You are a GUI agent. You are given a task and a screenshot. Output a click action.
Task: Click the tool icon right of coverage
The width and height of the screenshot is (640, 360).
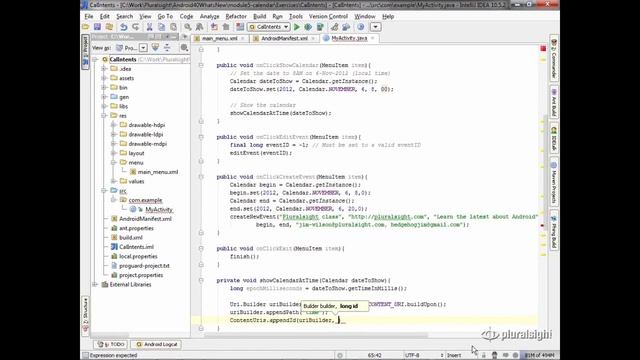point(334,27)
